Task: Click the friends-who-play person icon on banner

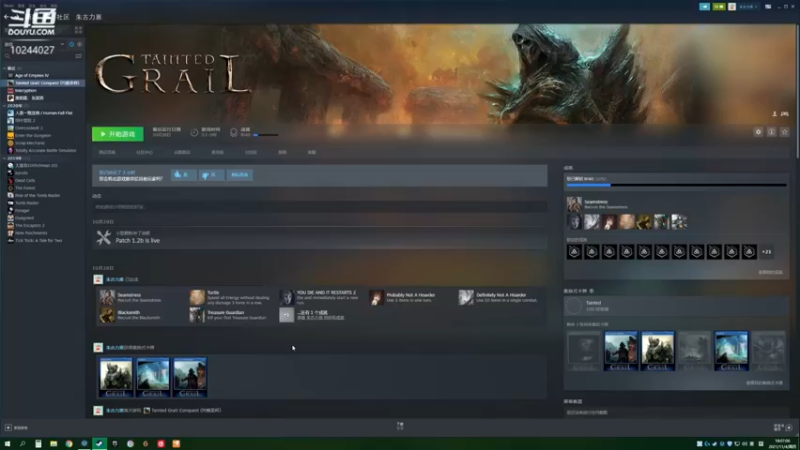Action: click(774, 114)
